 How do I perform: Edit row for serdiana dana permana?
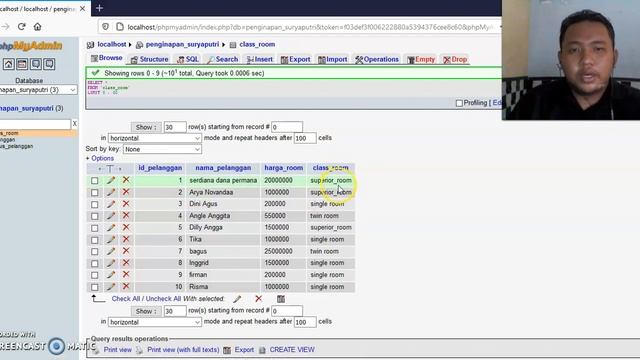(111, 180)
